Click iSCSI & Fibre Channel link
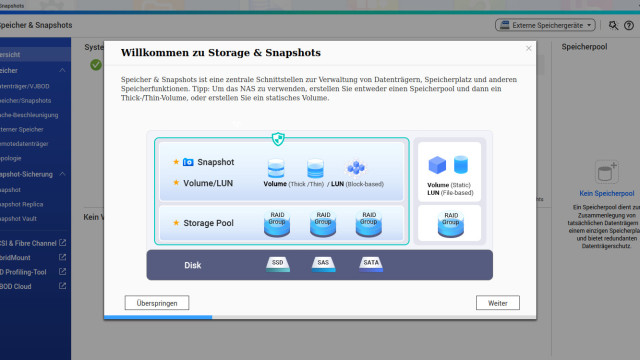 [28, 243]
